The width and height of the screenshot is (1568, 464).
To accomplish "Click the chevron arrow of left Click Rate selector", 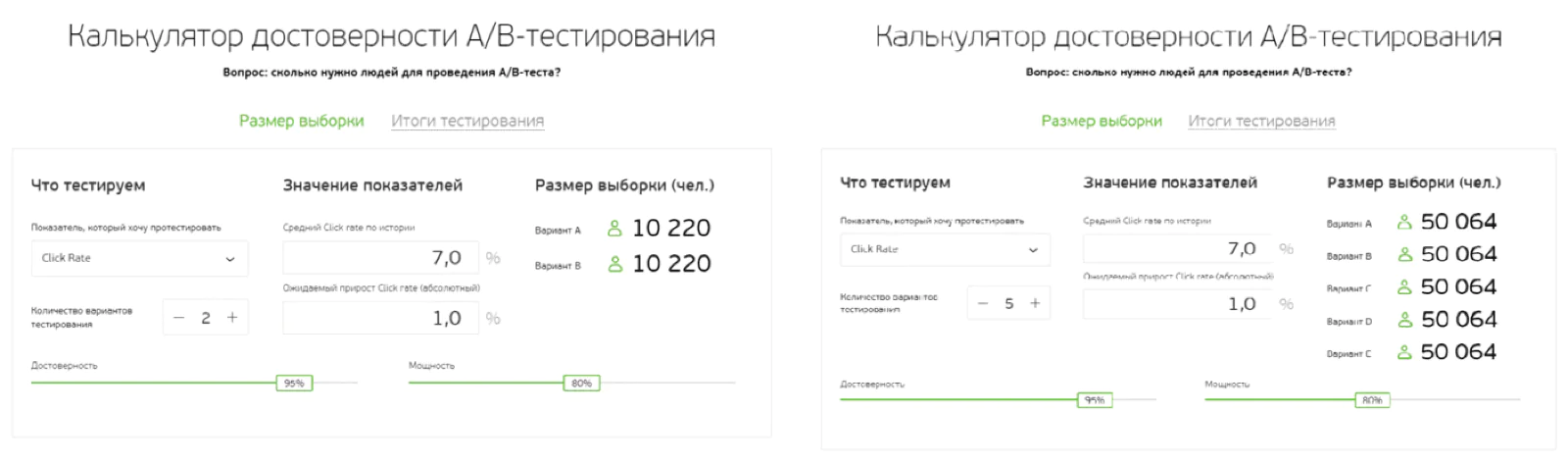I will click(230, 260).
